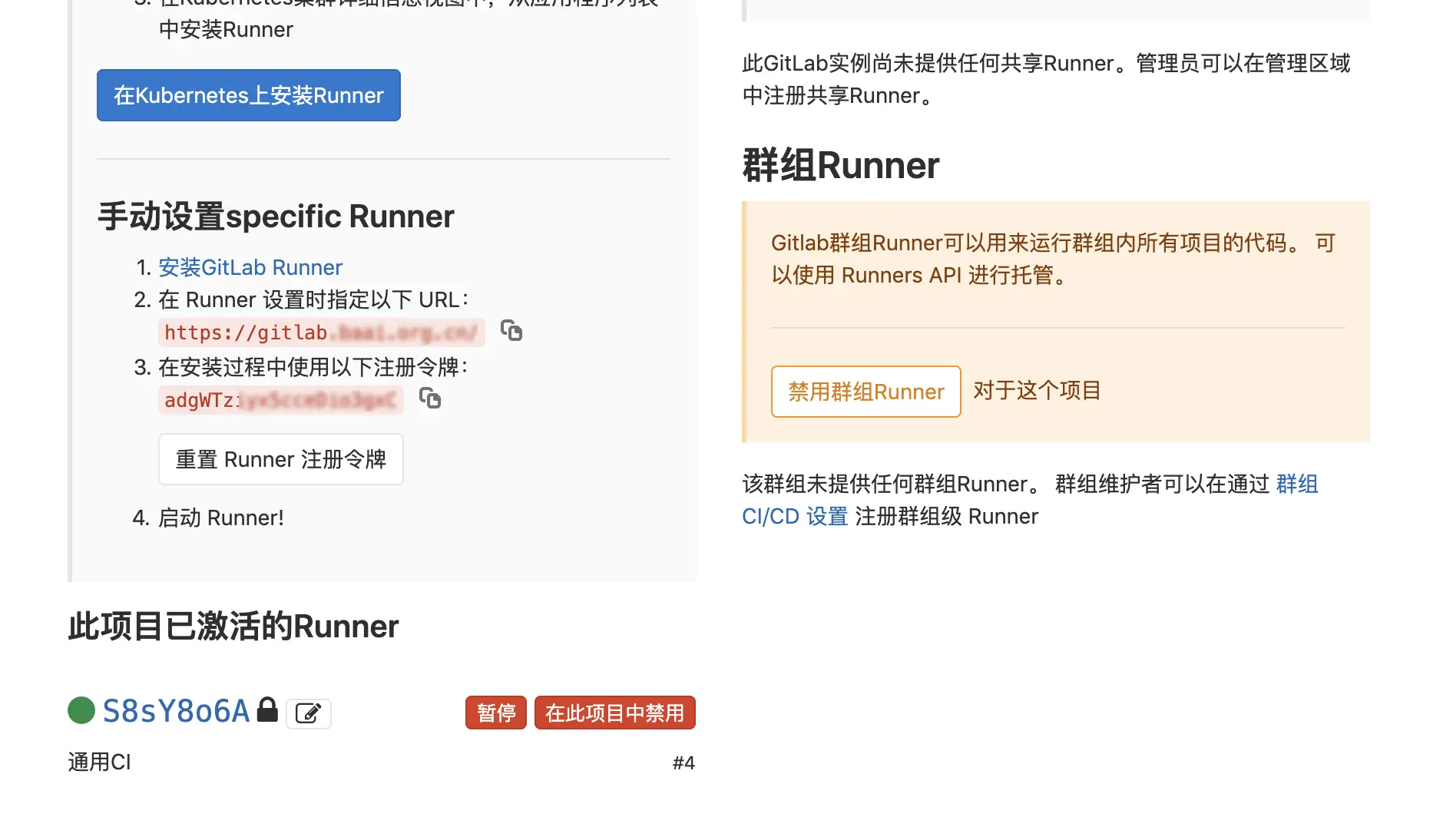
Task: Open the edit pencil icon for runner S8sY8o6A
Action: pyautogui.click(x=309, y=713)
